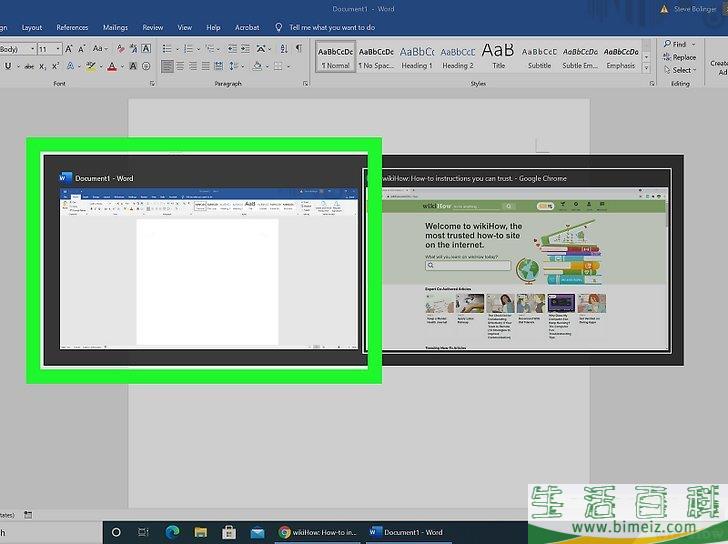Click the Text Highlight Color icon
Screen dimensions: 728x544
click(x=91, y=66)
